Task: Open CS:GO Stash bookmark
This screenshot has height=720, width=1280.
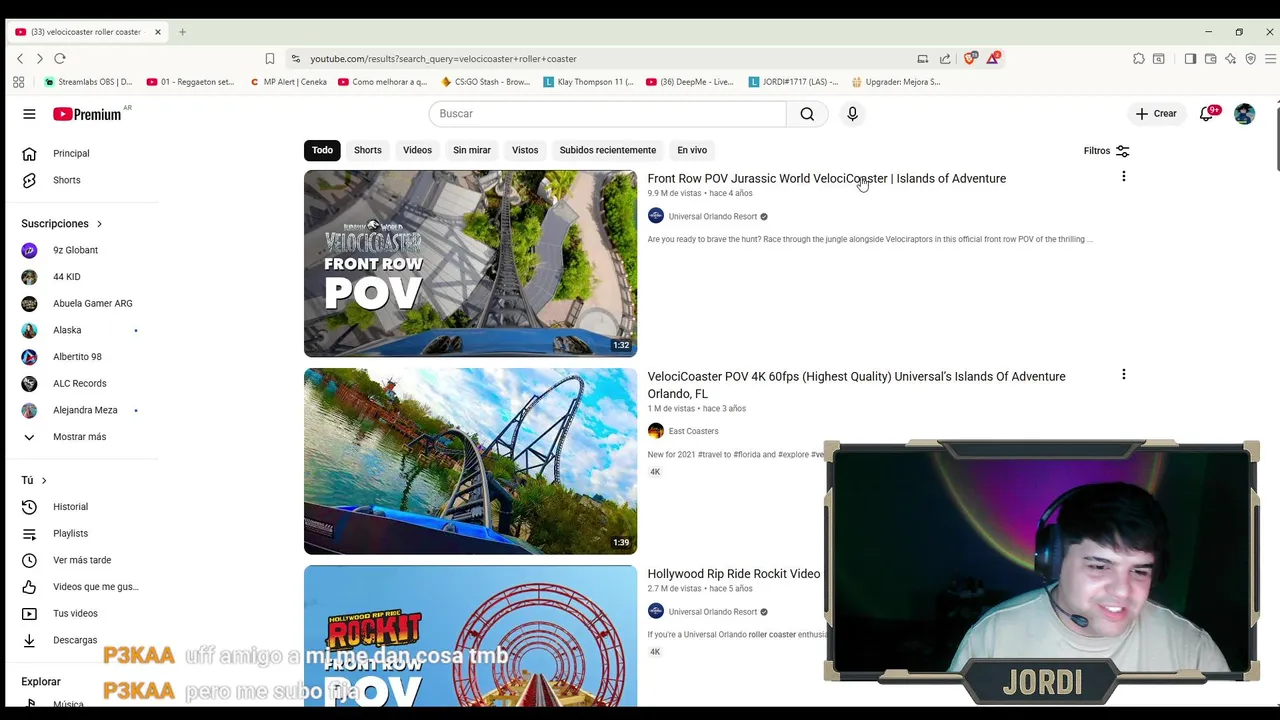Action: point(485,82)
